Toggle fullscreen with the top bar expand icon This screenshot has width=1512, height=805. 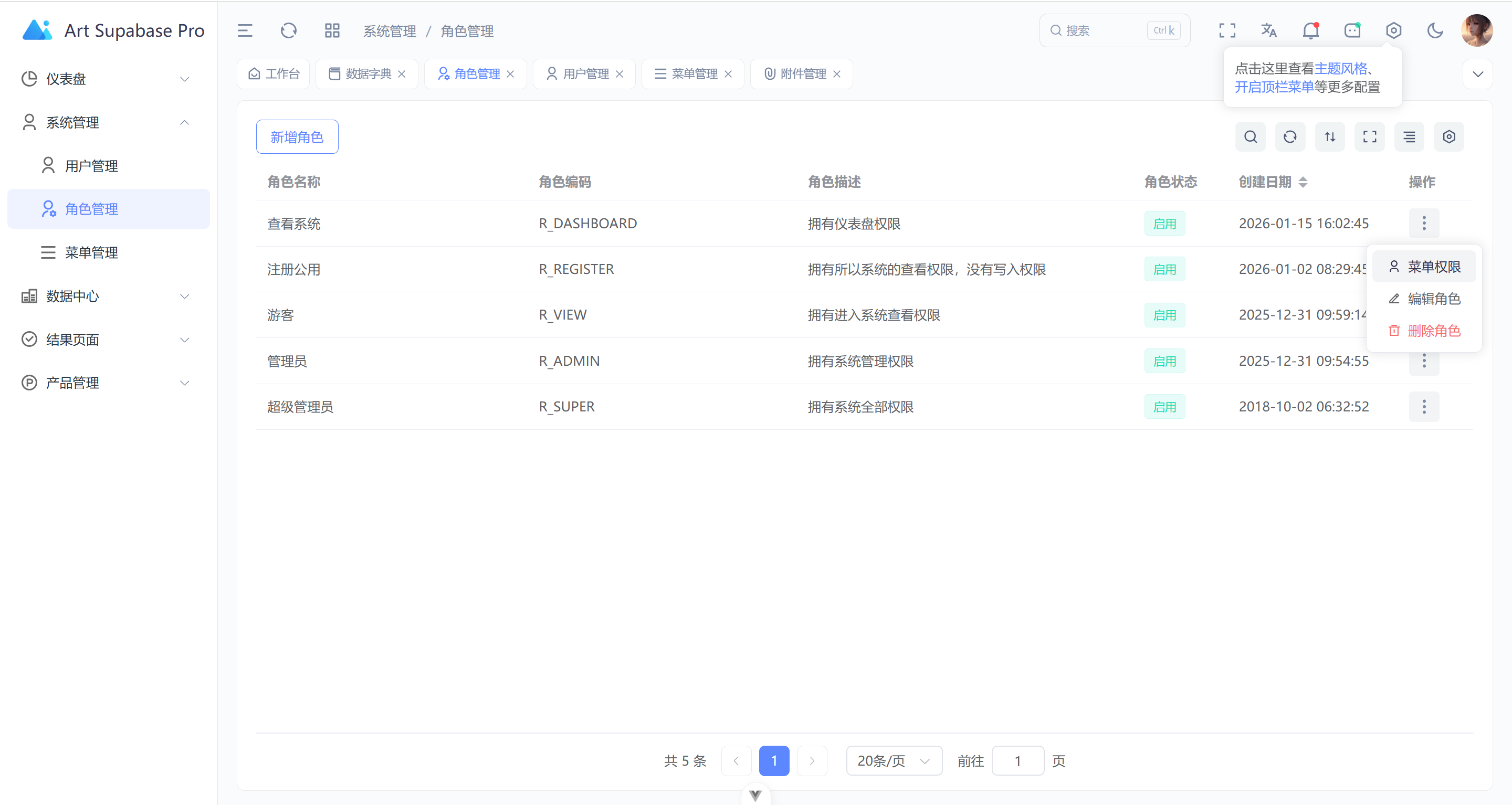1226,30
